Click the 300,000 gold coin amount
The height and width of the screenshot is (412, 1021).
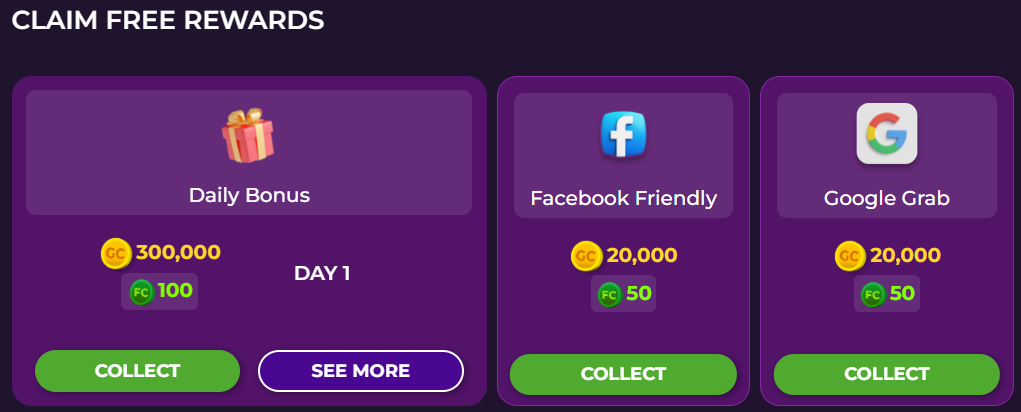pos(178,253)
